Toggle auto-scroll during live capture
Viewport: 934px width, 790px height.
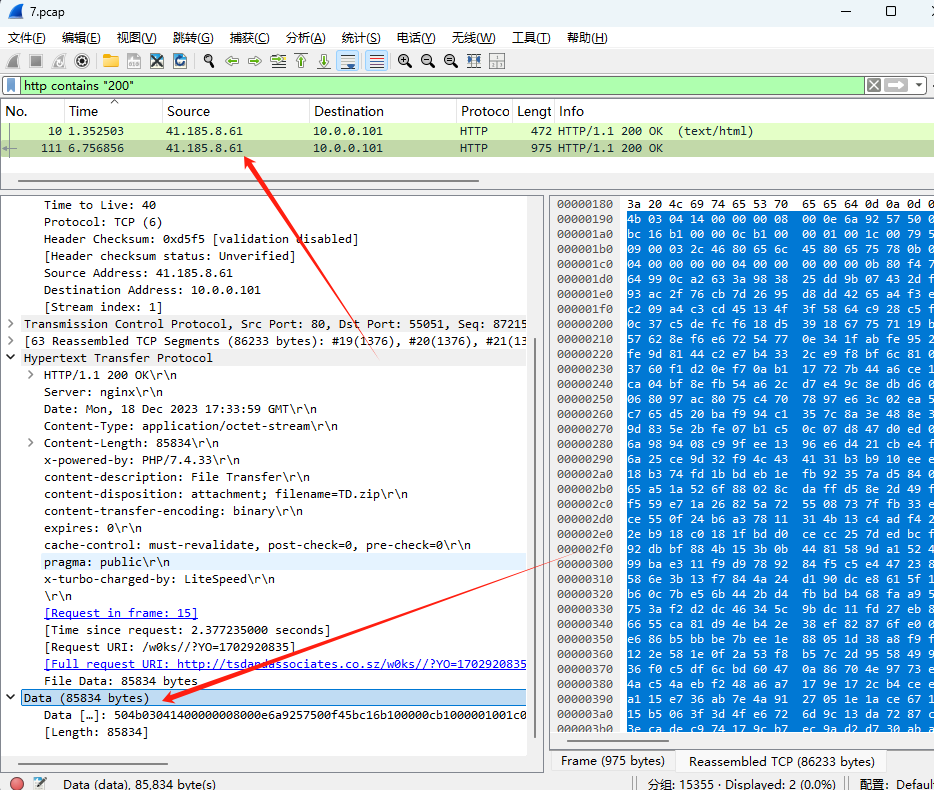[x=348, y=61]
